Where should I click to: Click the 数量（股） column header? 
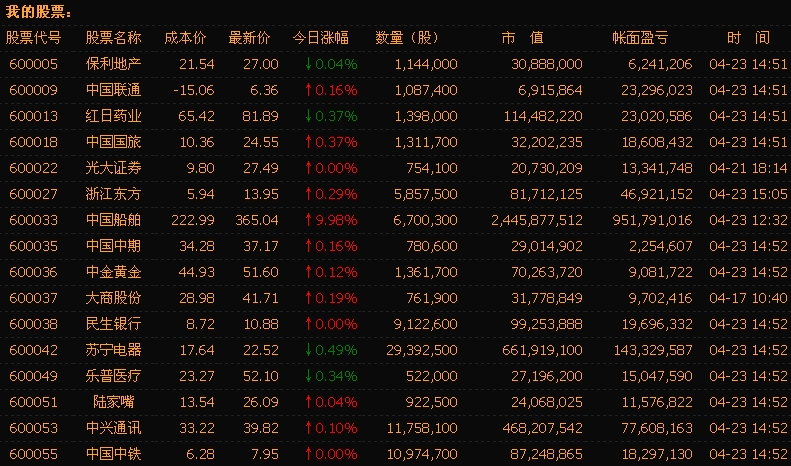408,38
